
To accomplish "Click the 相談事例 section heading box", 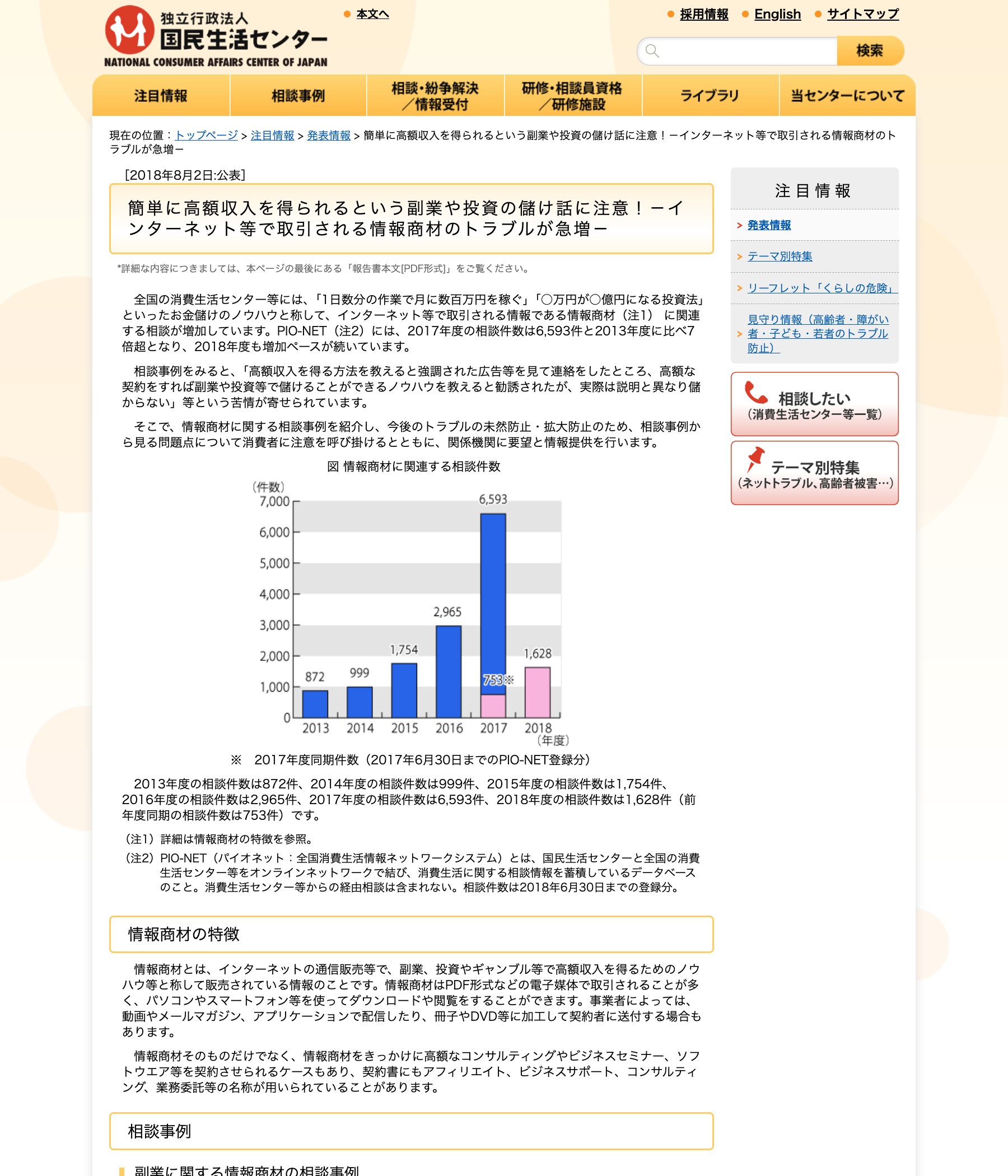I will pos(411,1131).
